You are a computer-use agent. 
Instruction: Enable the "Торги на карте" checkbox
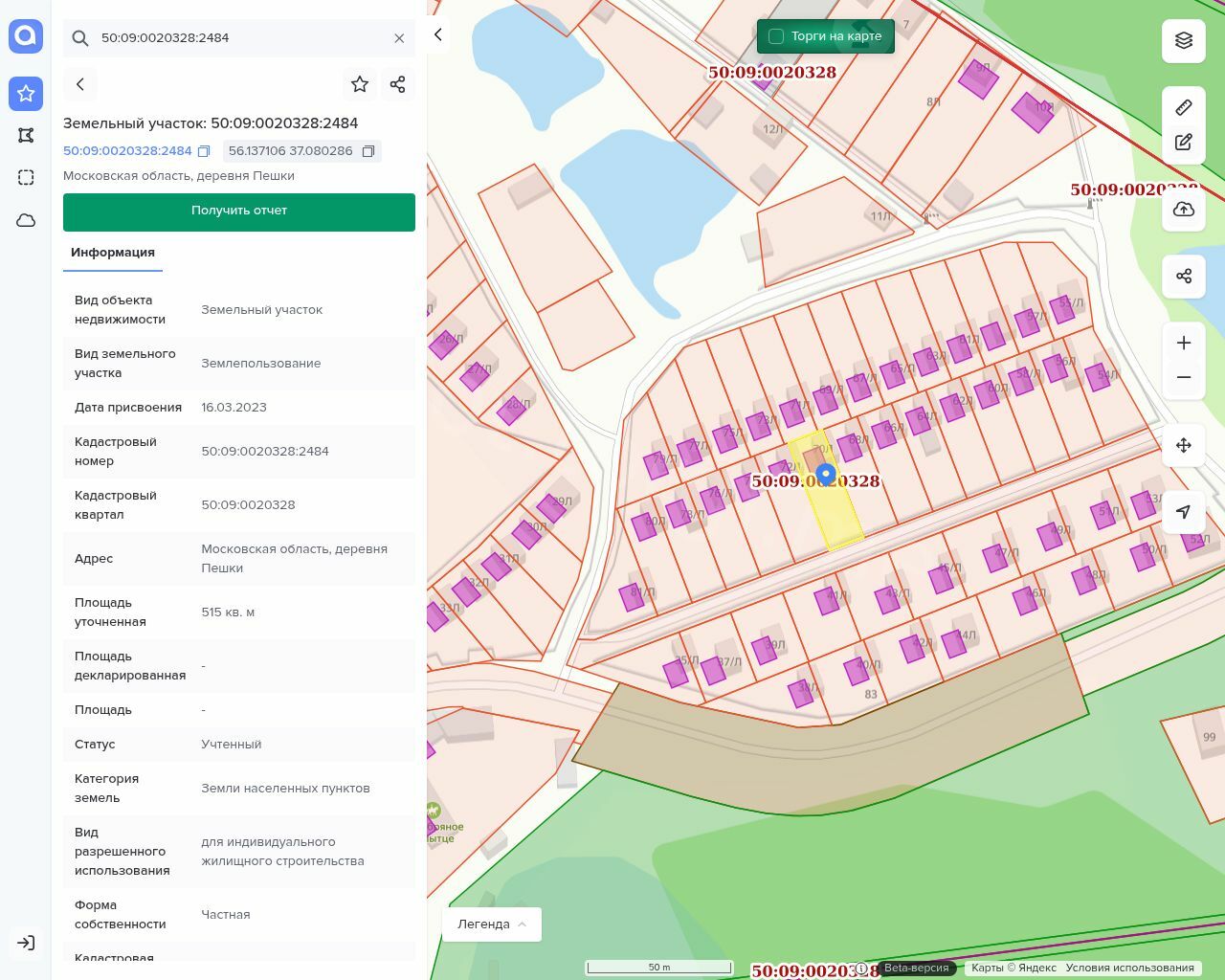[776, 36]
